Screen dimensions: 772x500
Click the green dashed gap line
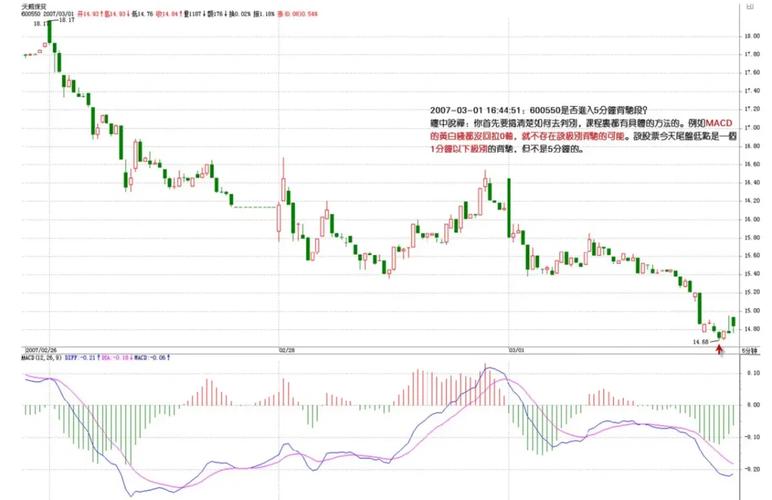[x=254, y=207]
